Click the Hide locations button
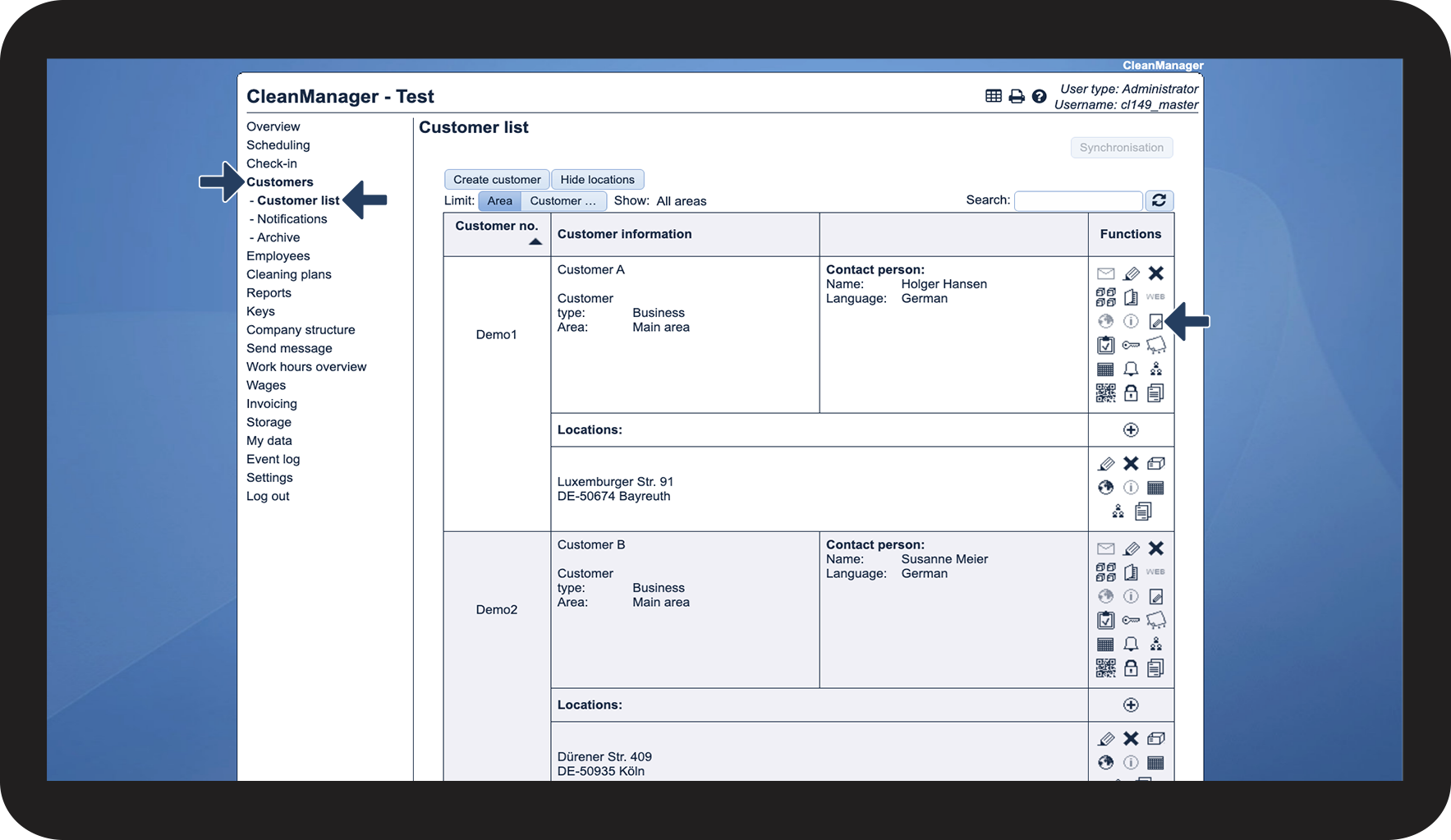The image size is (1451, 840). pyautogui.click(x=598, y=180)
